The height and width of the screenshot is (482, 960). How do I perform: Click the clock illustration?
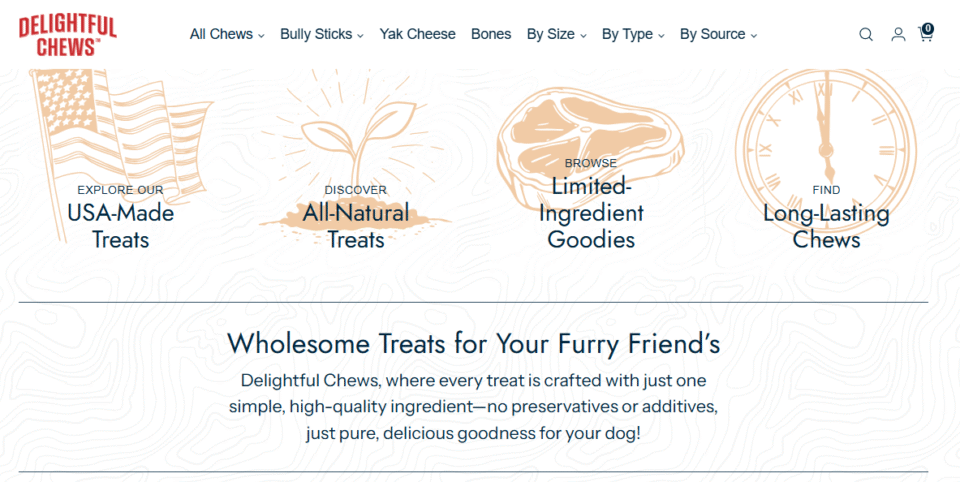pos(826,120)
